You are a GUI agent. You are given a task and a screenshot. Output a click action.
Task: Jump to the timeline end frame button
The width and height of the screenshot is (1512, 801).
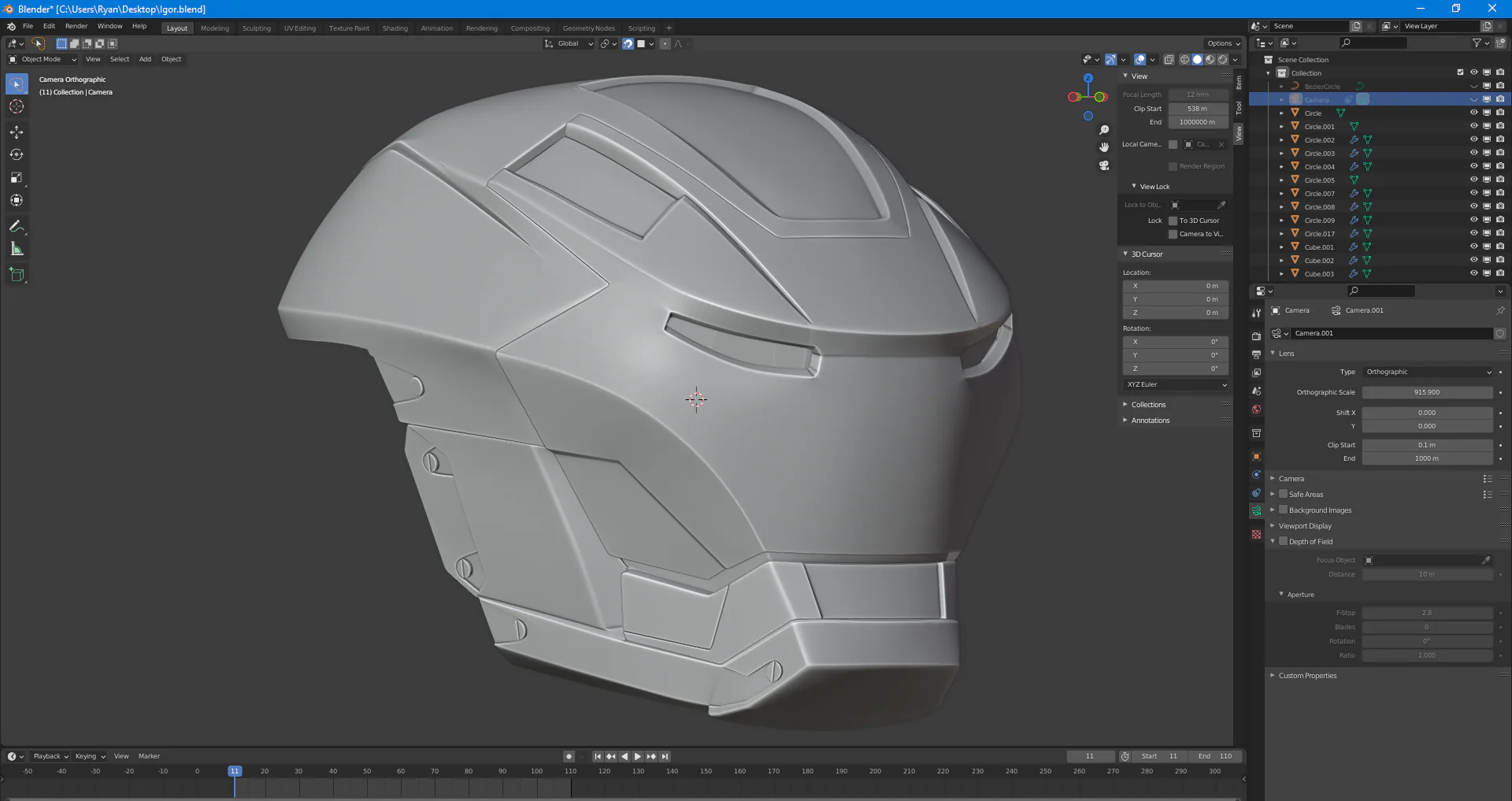(665, 756)
